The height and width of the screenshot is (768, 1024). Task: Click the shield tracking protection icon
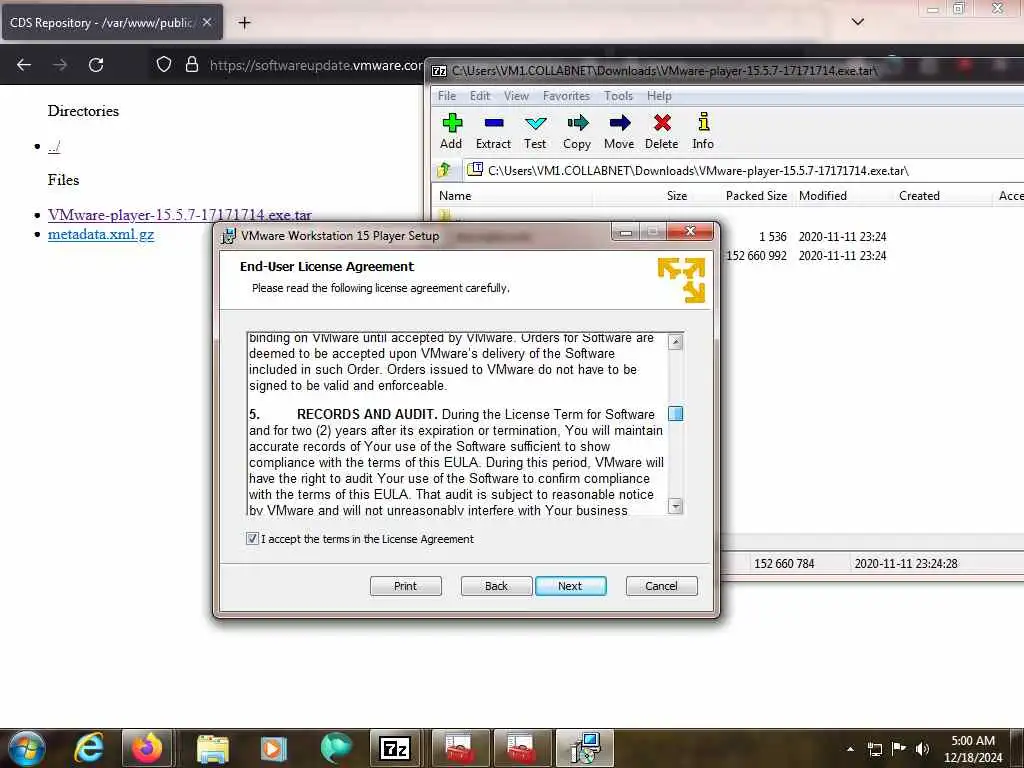click(x=164, y=64)
